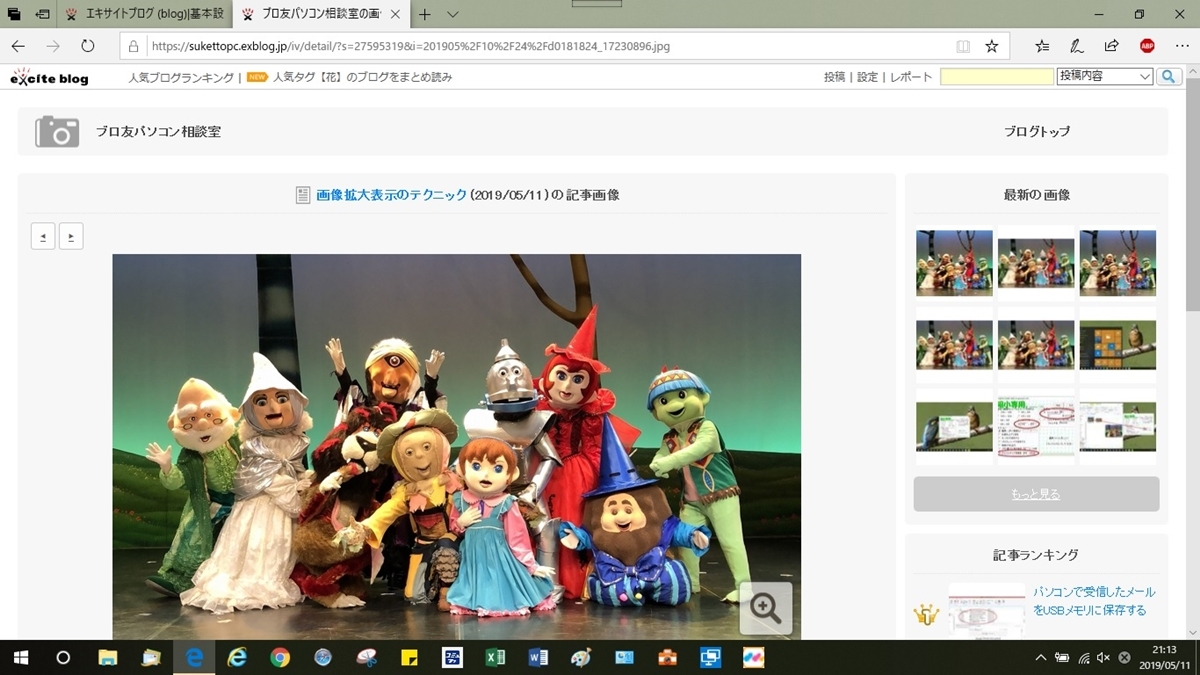Screen dimensions: 1200x675
Task: Open Cortana search circle on taskbar
Action: 63,658
